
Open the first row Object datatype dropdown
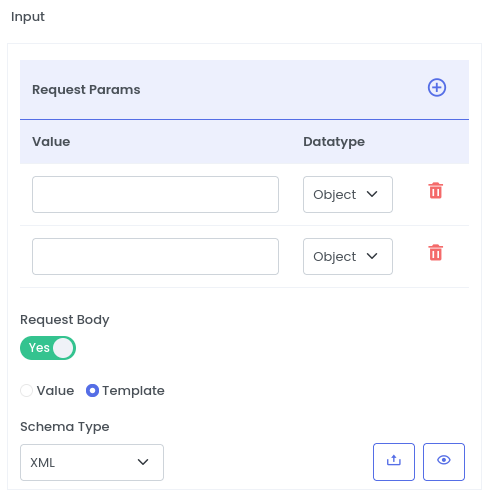(x=348, y=194)
